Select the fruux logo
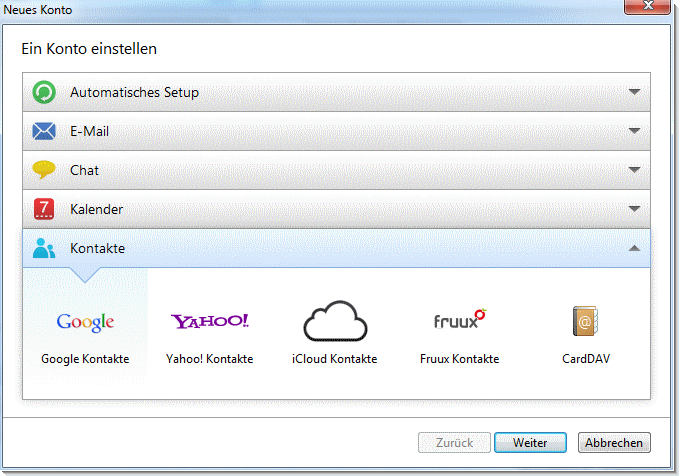This screenshot has width=679, height=476. pos(459,320)
